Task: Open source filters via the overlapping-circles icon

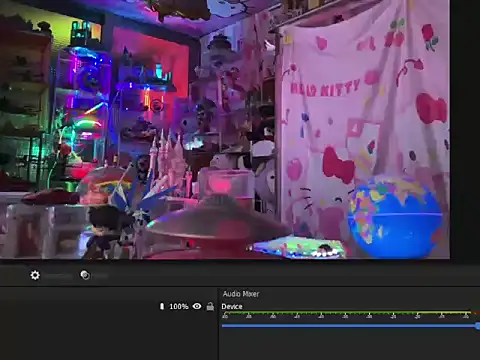Action: point(85,275)
